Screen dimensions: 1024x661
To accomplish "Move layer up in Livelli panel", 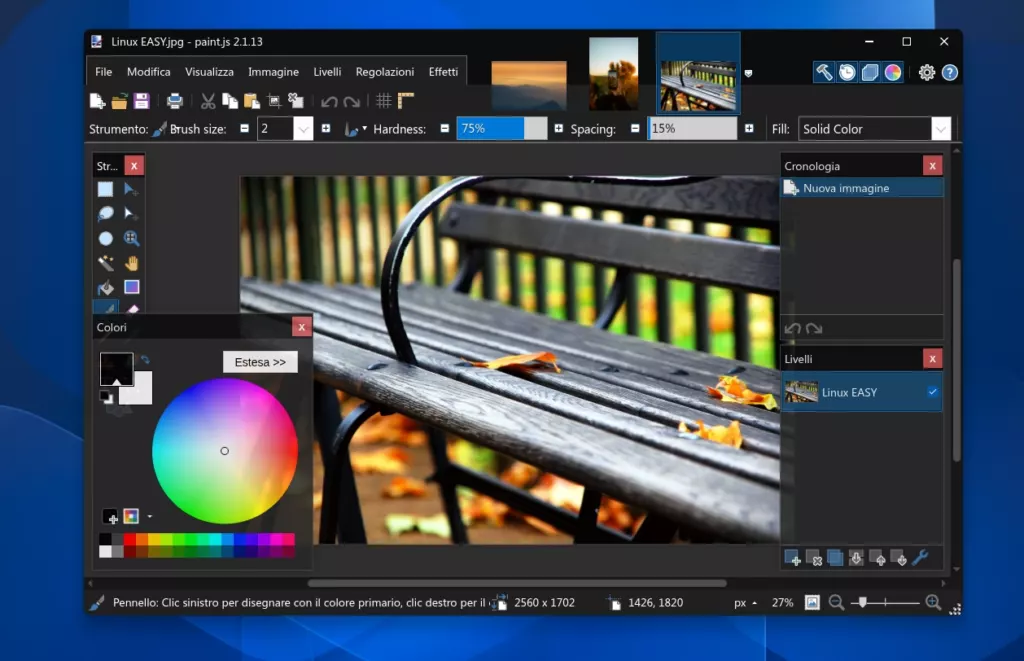I will [x=878, y=558].
